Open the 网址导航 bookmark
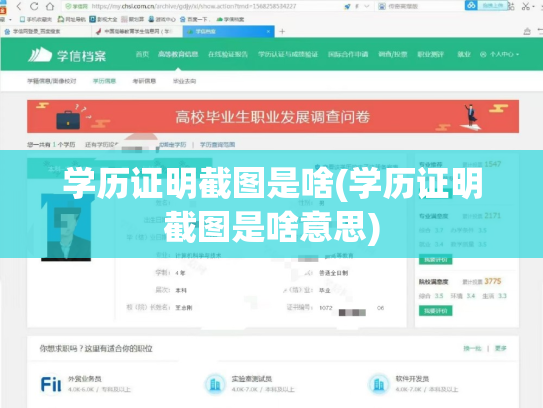Image resolution: width=543 pixels, height=408 pixels. pyautogui.click(x=71, y=19)
